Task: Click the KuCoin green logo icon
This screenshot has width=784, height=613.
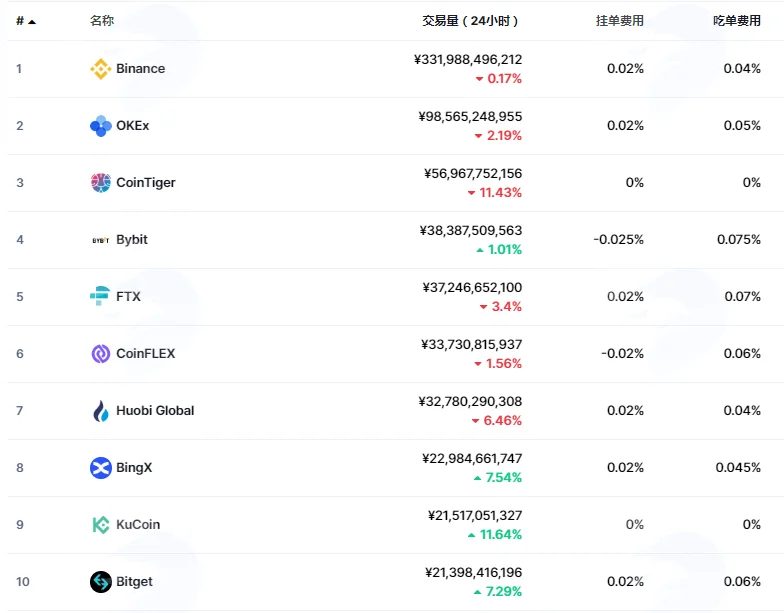Action: pos(100,525)
